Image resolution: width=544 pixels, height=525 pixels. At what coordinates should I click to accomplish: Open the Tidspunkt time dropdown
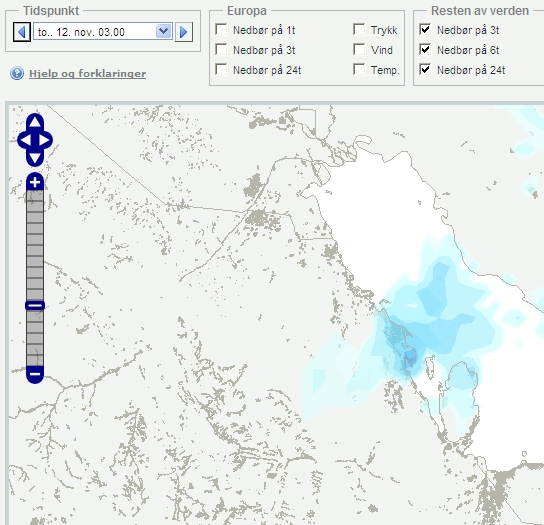pos(103,32)
